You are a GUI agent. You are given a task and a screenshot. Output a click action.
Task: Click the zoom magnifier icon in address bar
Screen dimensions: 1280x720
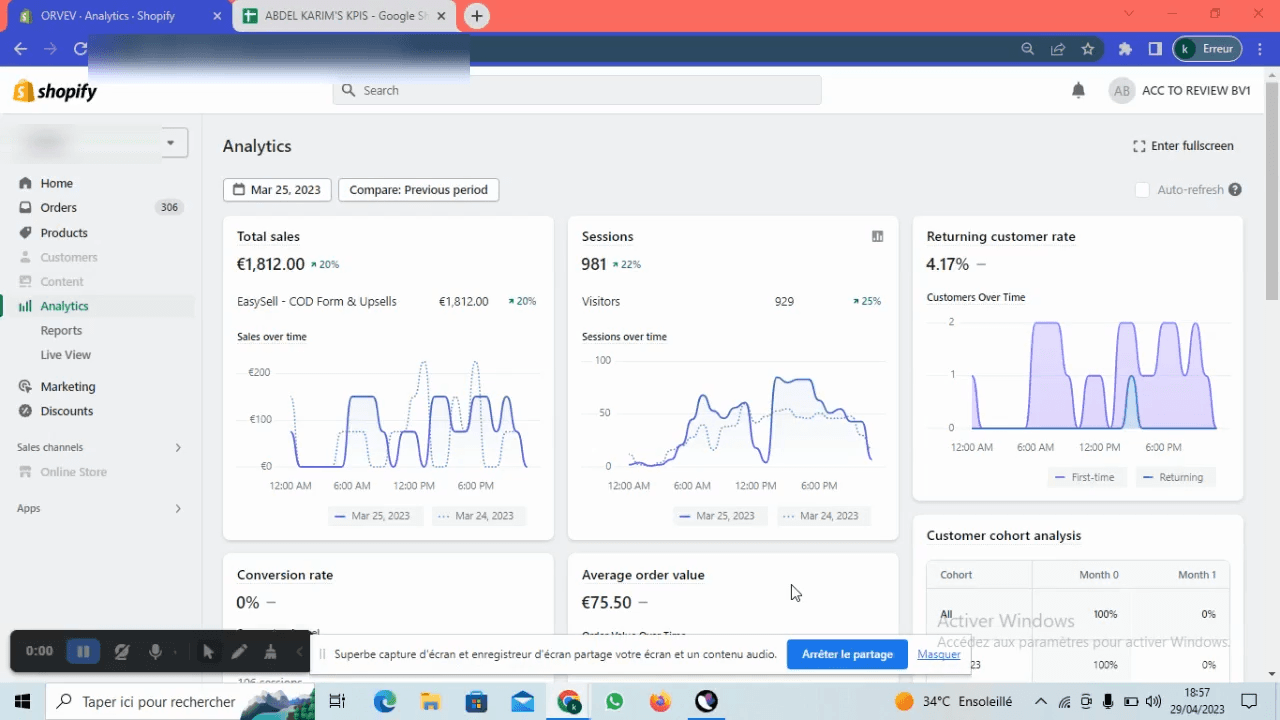pyautogui.click(x=1027, y=49)
